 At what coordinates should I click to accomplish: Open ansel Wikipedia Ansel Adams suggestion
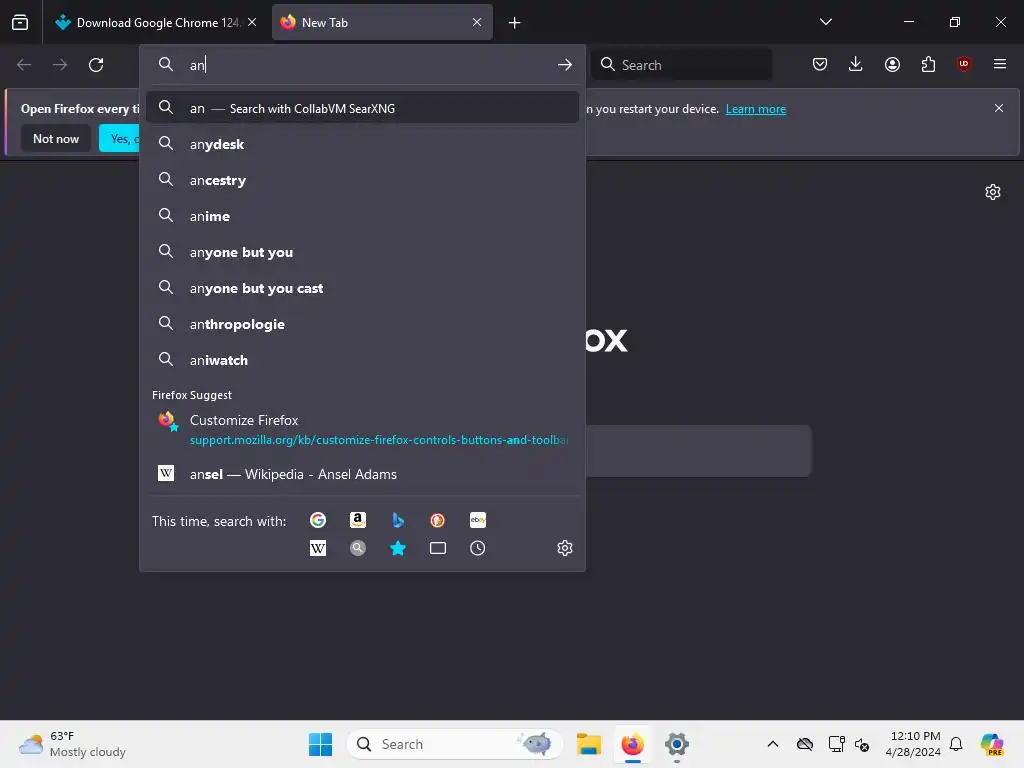click(362, 474)
